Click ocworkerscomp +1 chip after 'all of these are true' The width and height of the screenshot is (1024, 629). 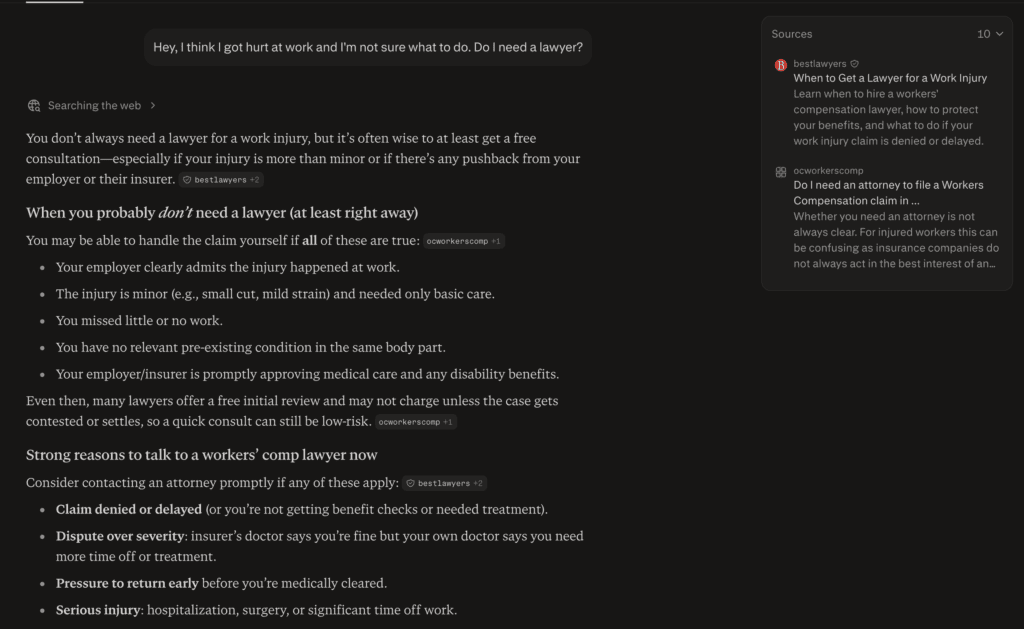pyautogui.click(x=464, y=241)
